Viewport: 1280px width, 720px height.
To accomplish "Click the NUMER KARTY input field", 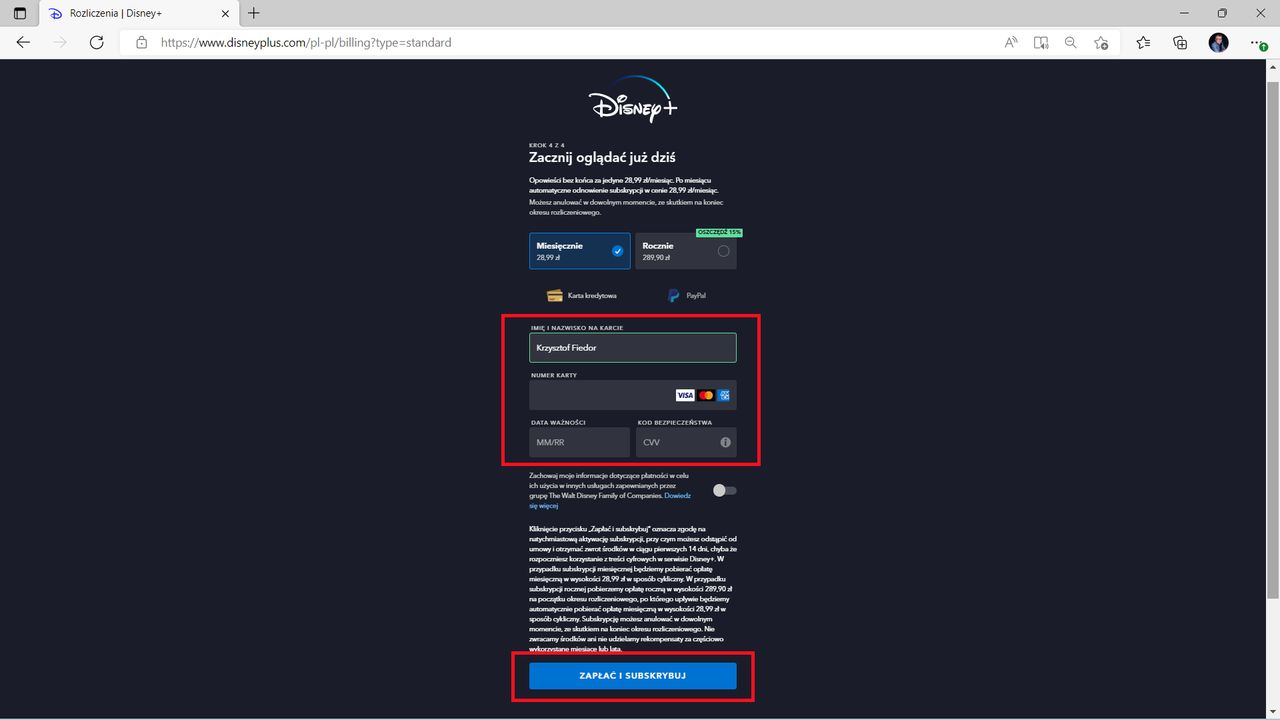I will [600, 394].
